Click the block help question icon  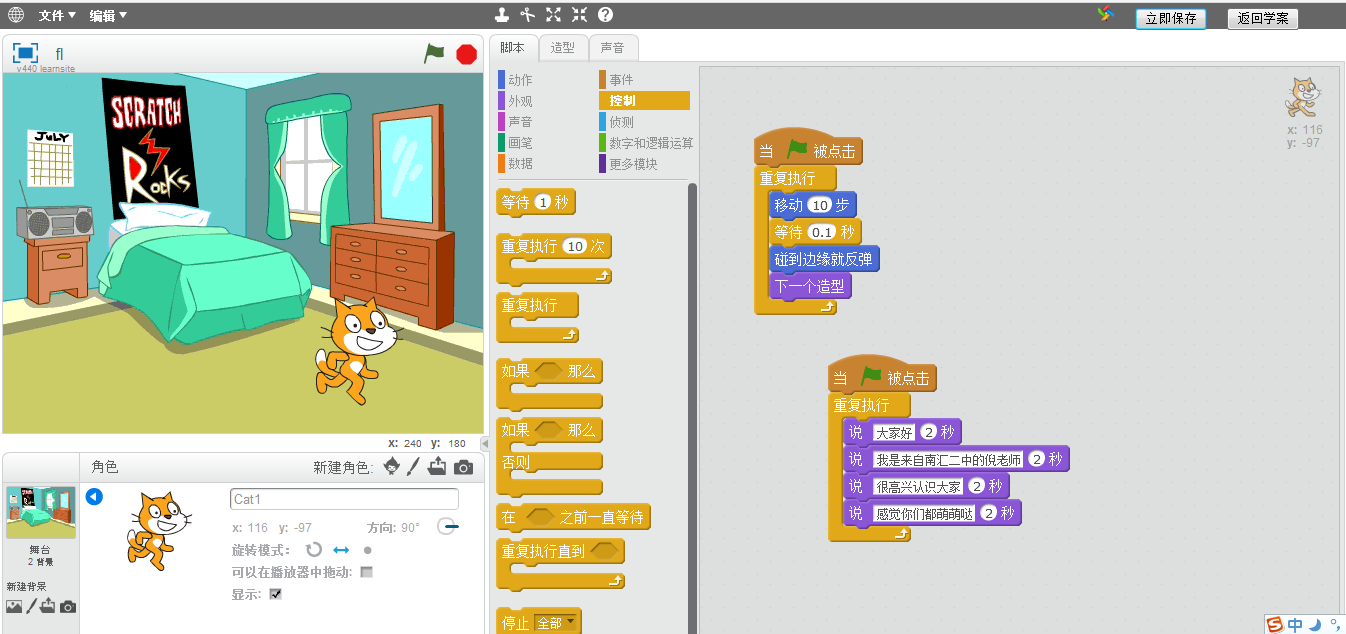(x=605, y=15)
